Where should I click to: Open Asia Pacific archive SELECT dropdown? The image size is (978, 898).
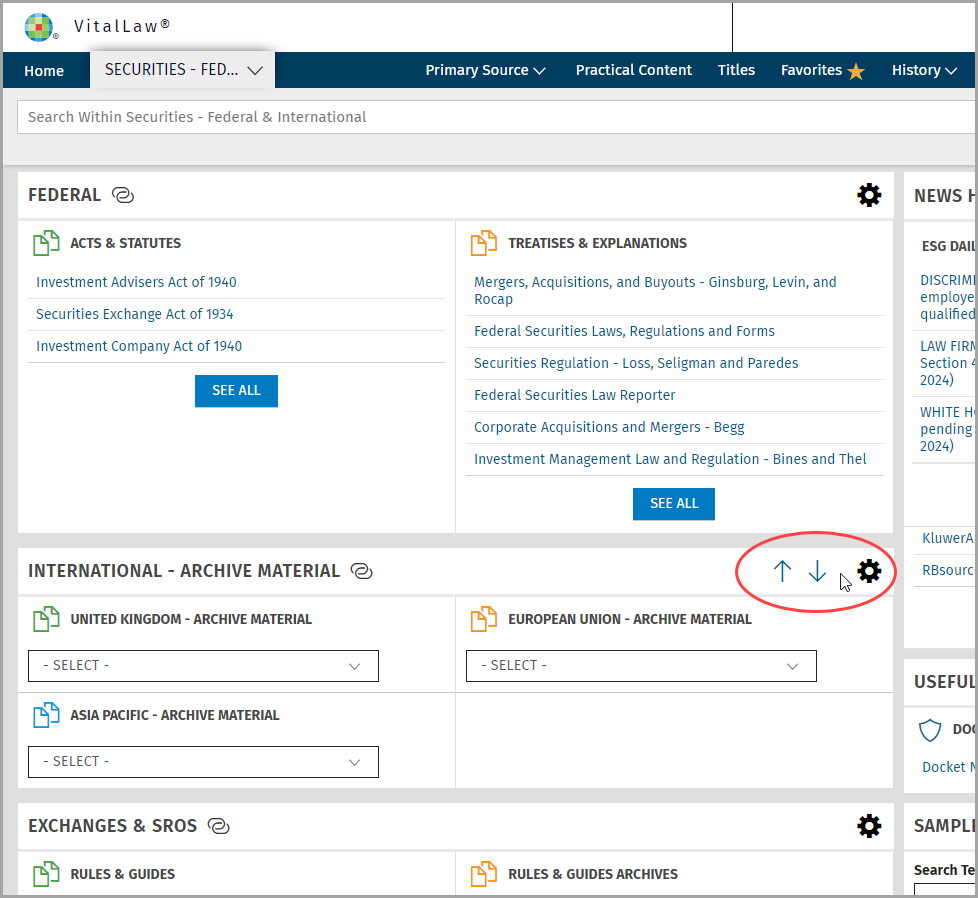(x=203, y=762)
